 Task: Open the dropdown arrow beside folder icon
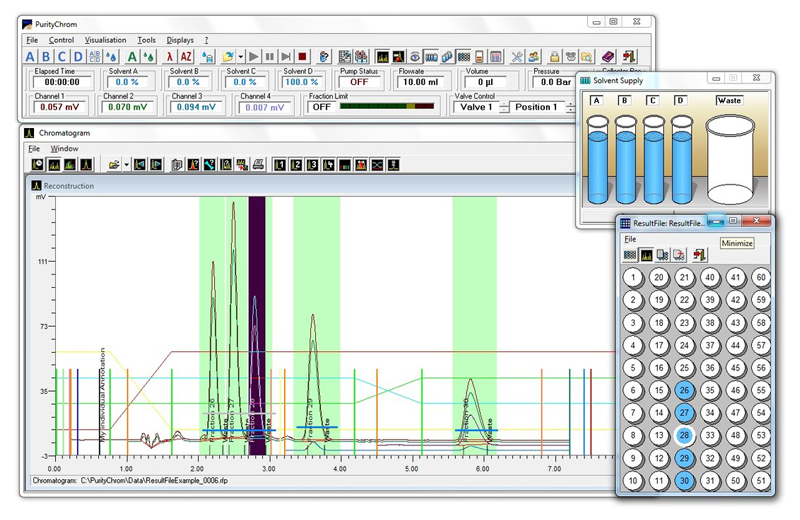tap(126, 164)
